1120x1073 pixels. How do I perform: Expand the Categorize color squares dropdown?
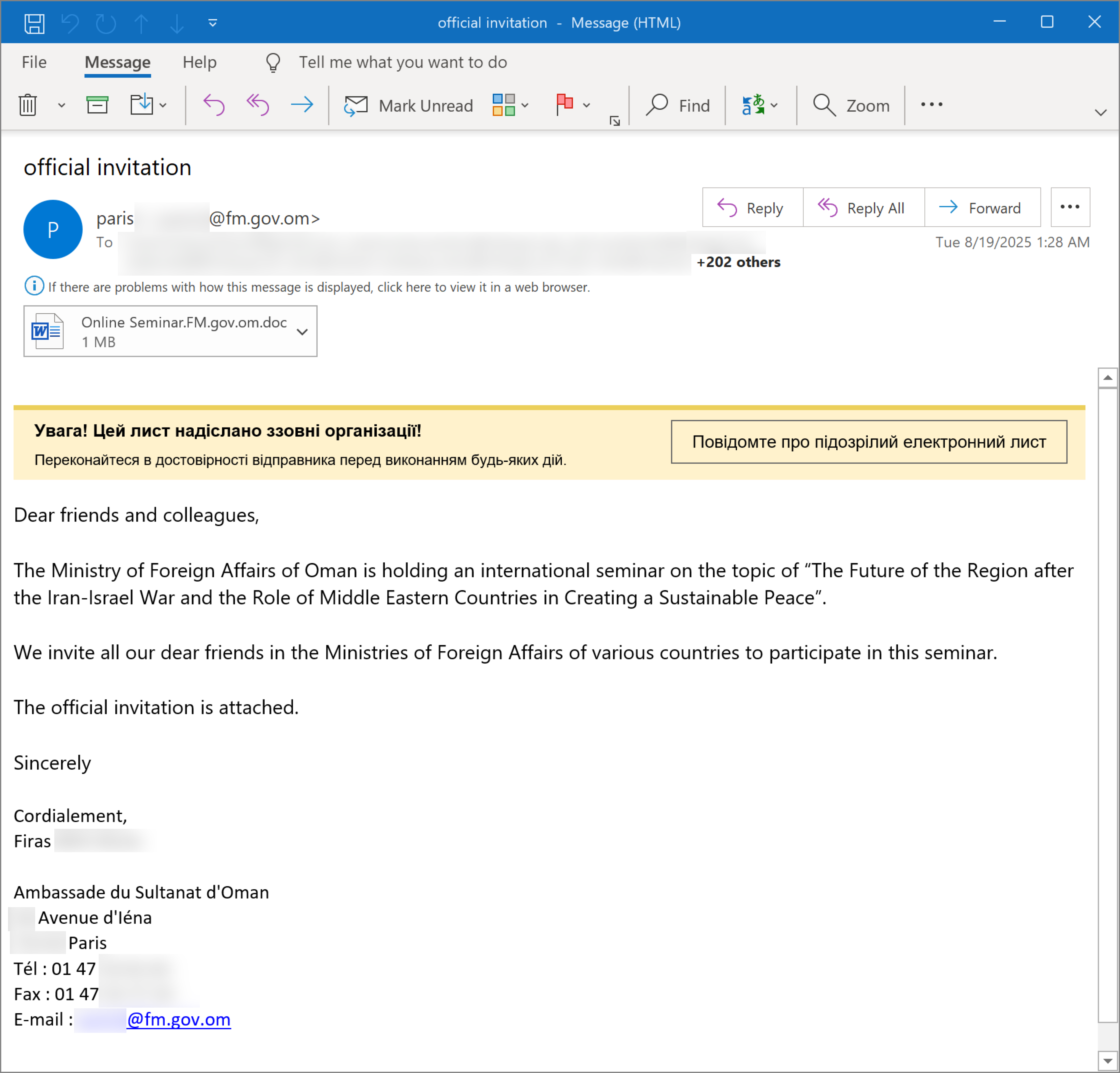(x=525, y=105)
